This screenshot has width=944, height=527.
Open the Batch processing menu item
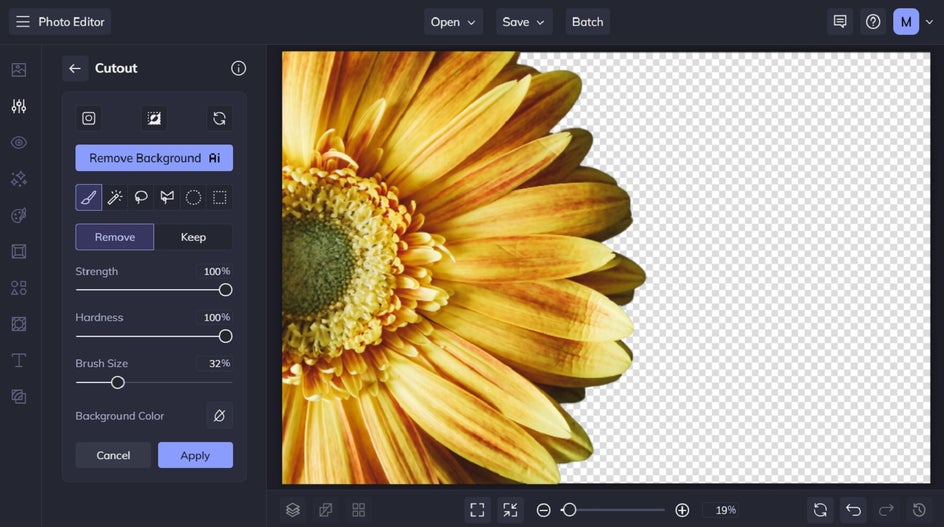coord(587,22)
